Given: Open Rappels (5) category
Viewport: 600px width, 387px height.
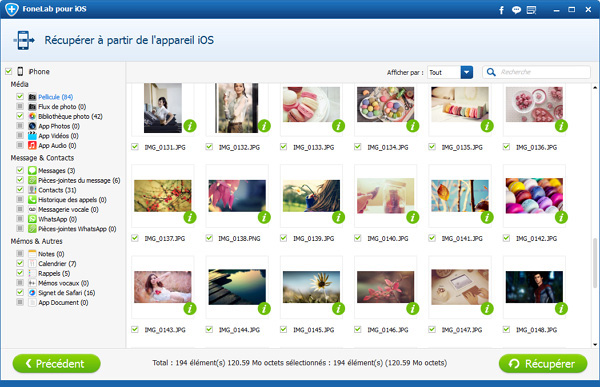Looking at the screenshot, I should pos(54,273).
